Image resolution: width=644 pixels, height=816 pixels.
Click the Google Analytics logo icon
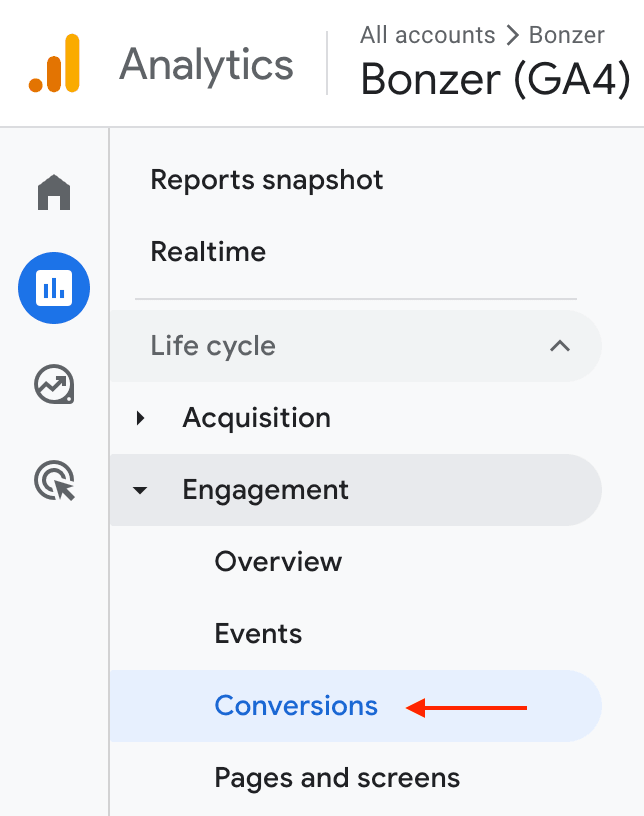pyautogui.click(x=54, y=63)
